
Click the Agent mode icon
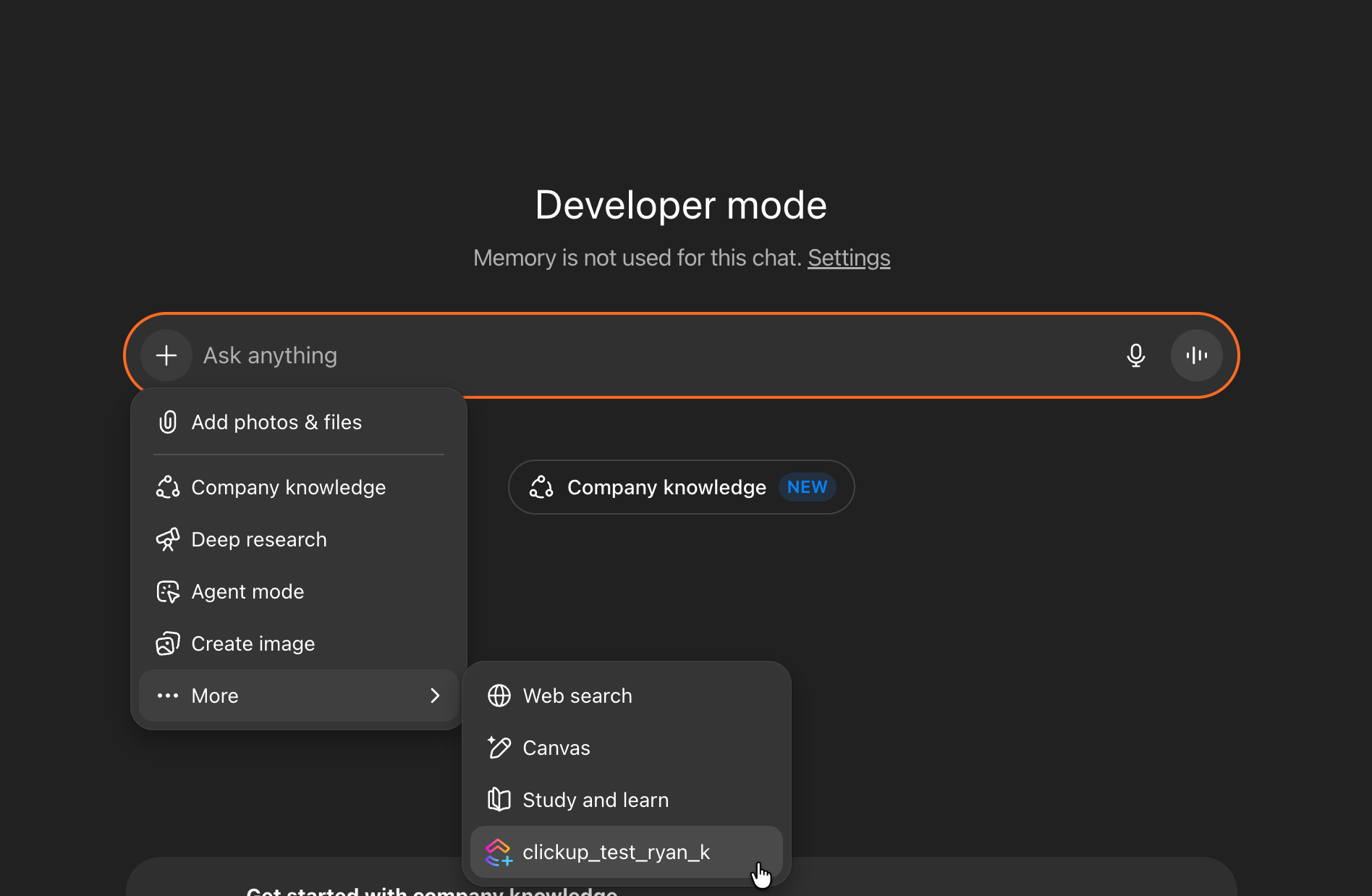point(168,591)
